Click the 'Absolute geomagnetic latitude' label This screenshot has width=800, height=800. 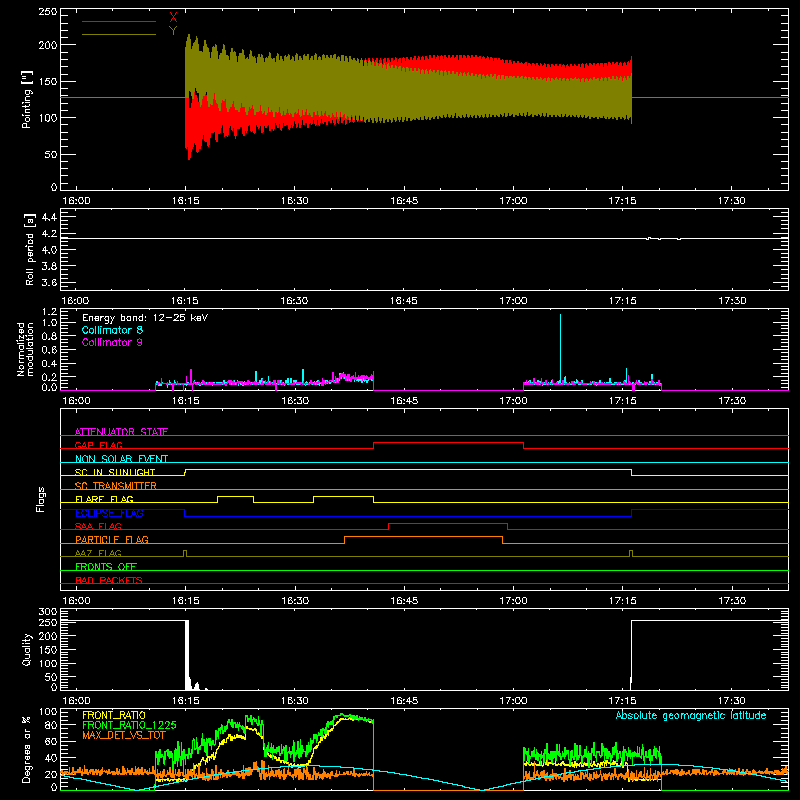[x=691, y=715]
